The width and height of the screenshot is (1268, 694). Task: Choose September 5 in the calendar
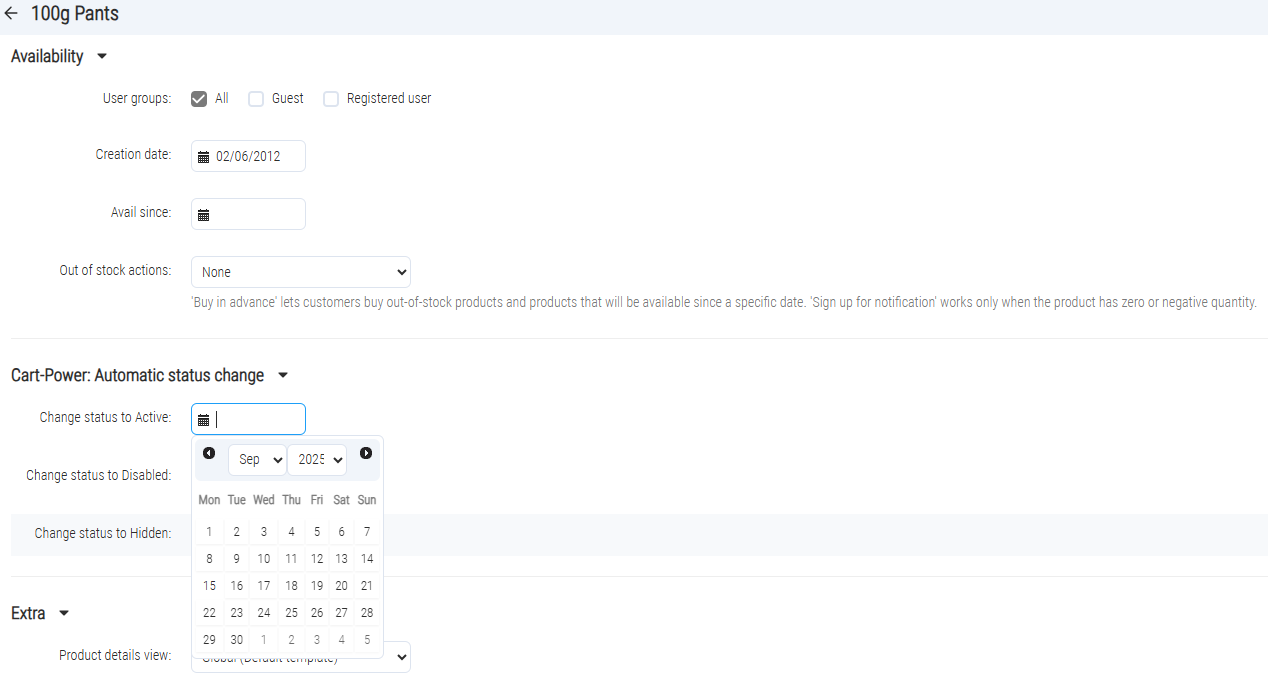point(317,532)
